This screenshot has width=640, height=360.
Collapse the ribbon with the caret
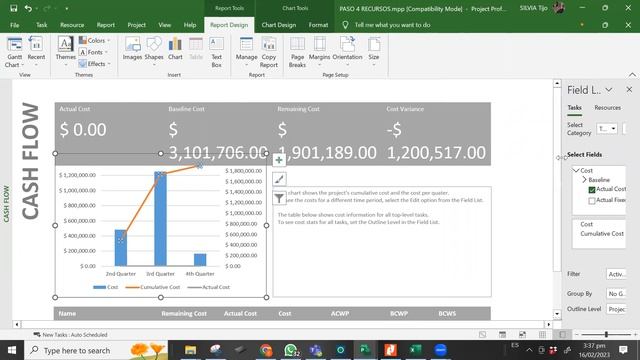tap(632, 75)
